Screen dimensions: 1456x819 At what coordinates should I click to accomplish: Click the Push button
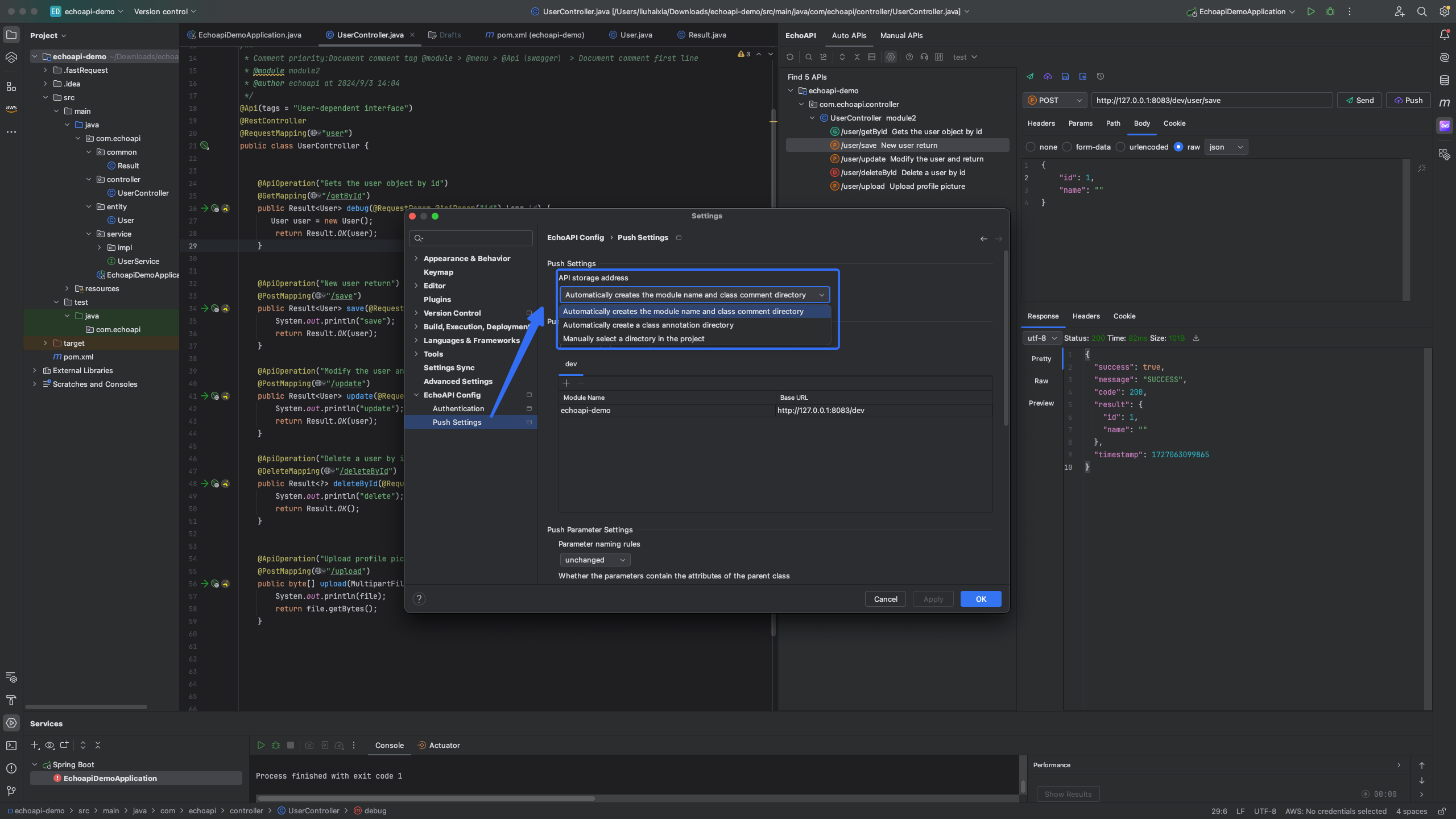[1408, 100]
